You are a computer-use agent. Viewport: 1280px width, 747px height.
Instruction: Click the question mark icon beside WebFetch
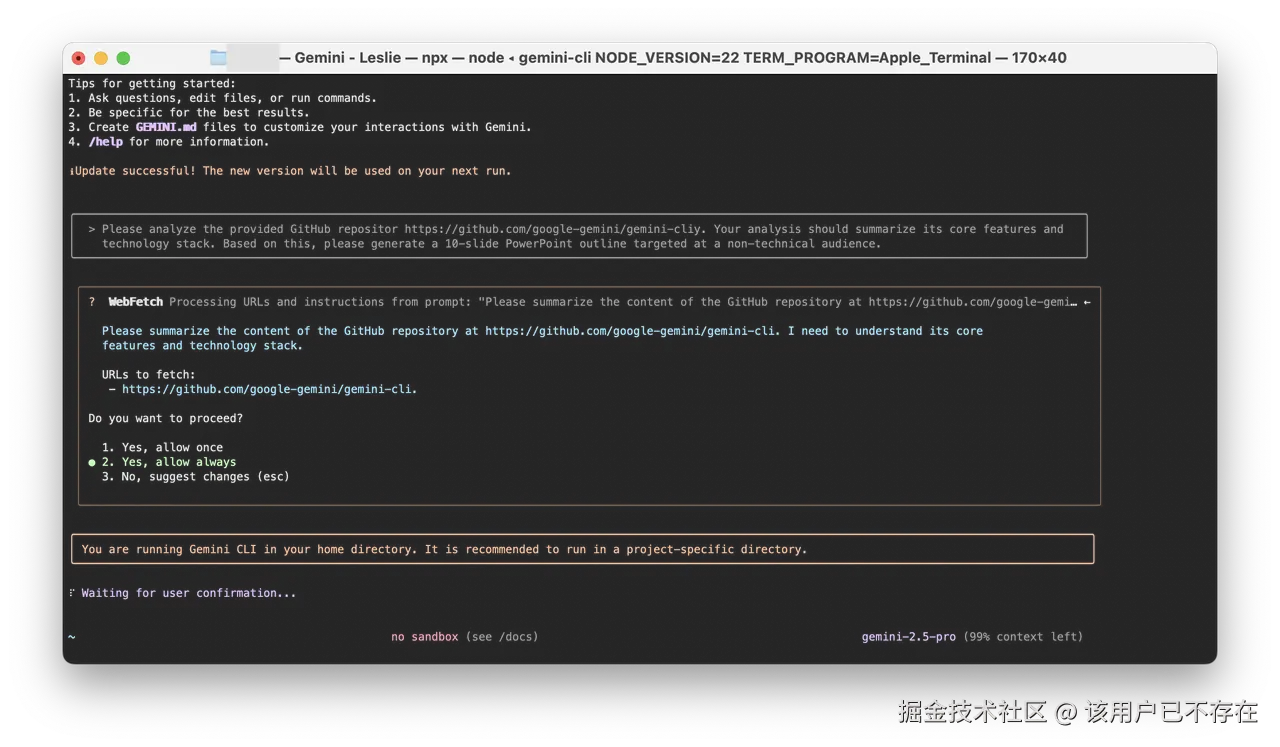point(92,302)
